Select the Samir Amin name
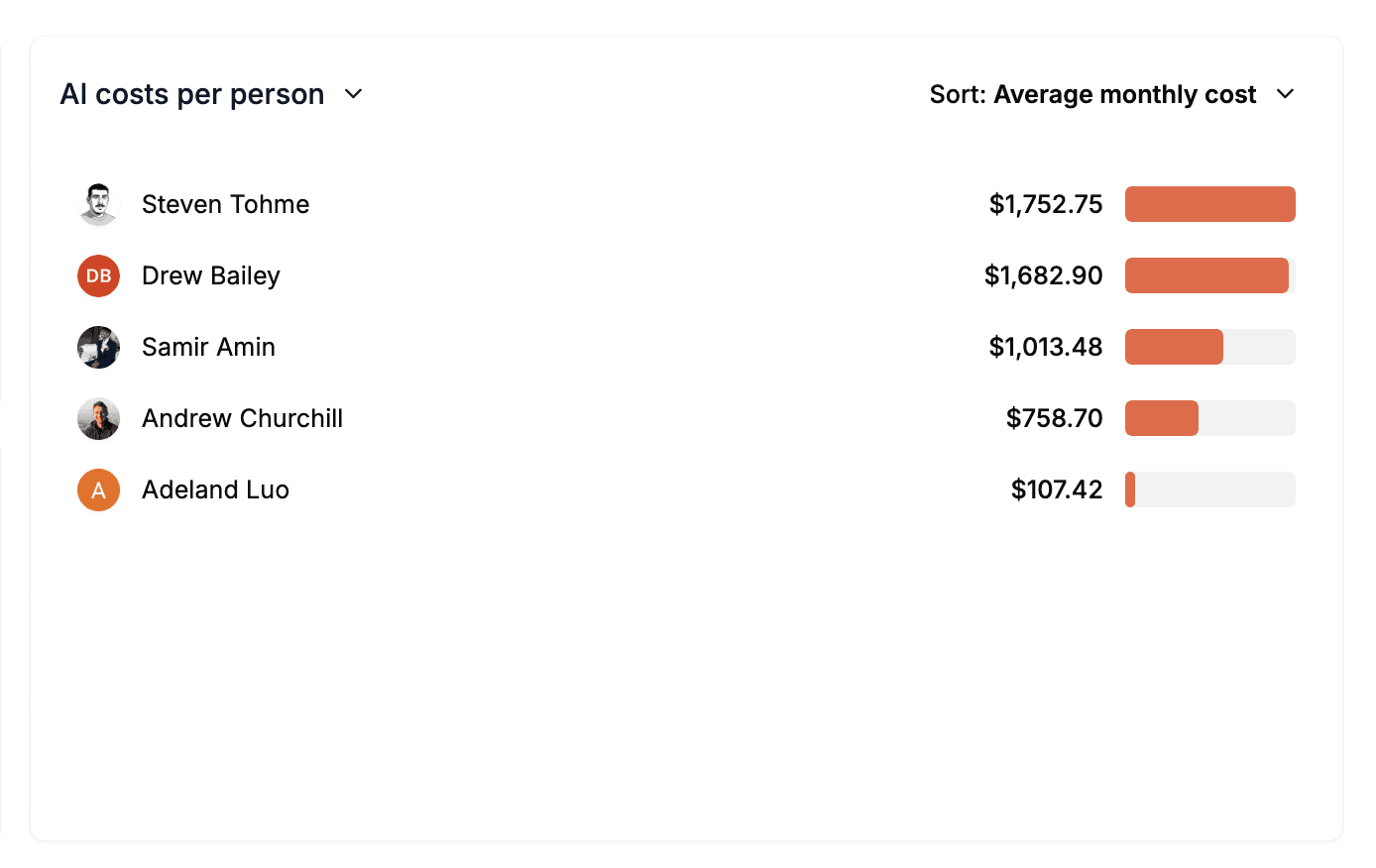Image resolution: width=1376 pixels, height=868 pixels. pos(208,347)
